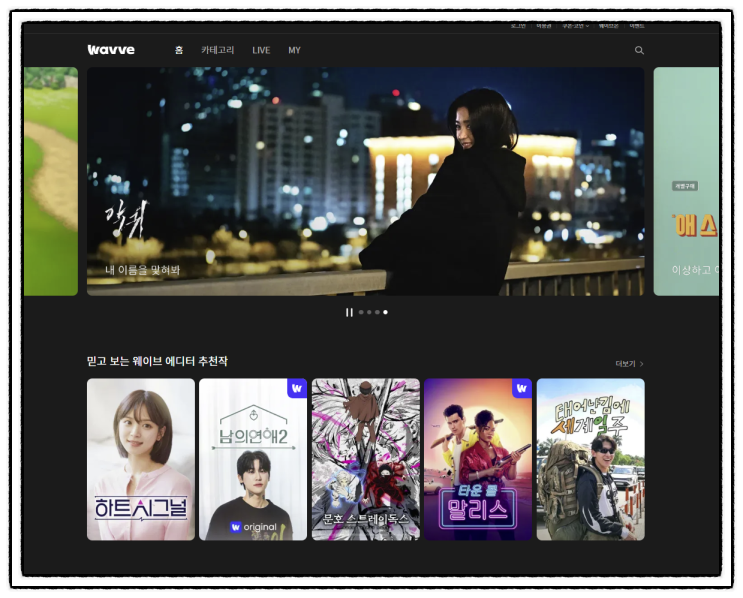The width and height of the screenshot is (743, 598).
Task: Open the search magnifier icon
Action: pos(639,50)
